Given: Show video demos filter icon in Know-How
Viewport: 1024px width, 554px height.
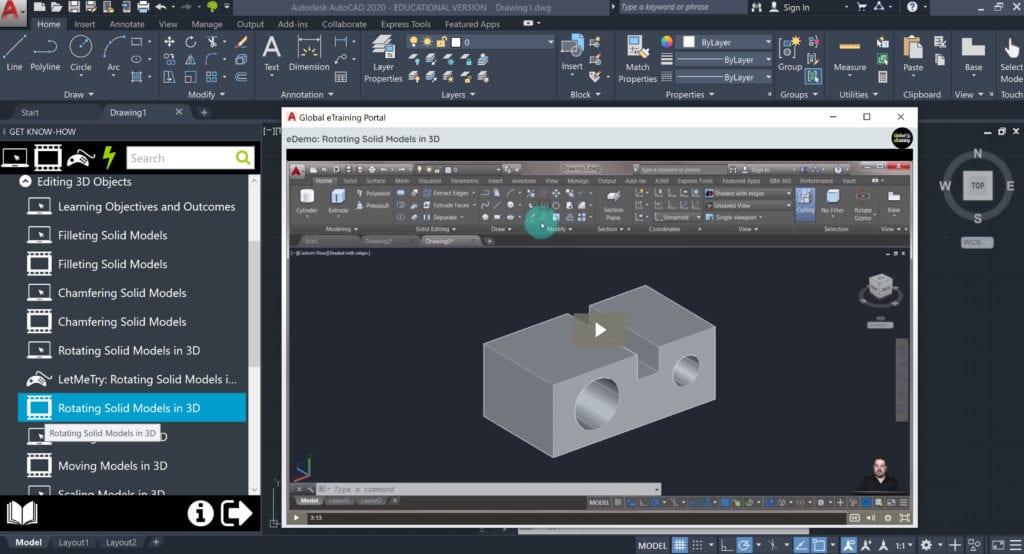Looking at the screenshot, I should [47, 157].
